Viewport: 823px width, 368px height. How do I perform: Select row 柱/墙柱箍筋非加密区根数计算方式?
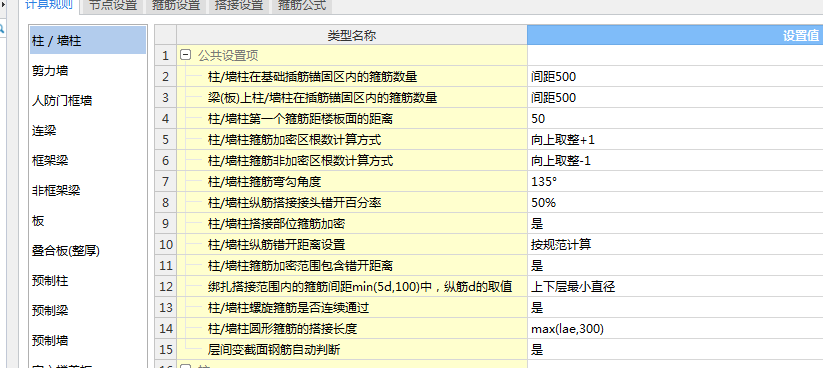[352, 161]
